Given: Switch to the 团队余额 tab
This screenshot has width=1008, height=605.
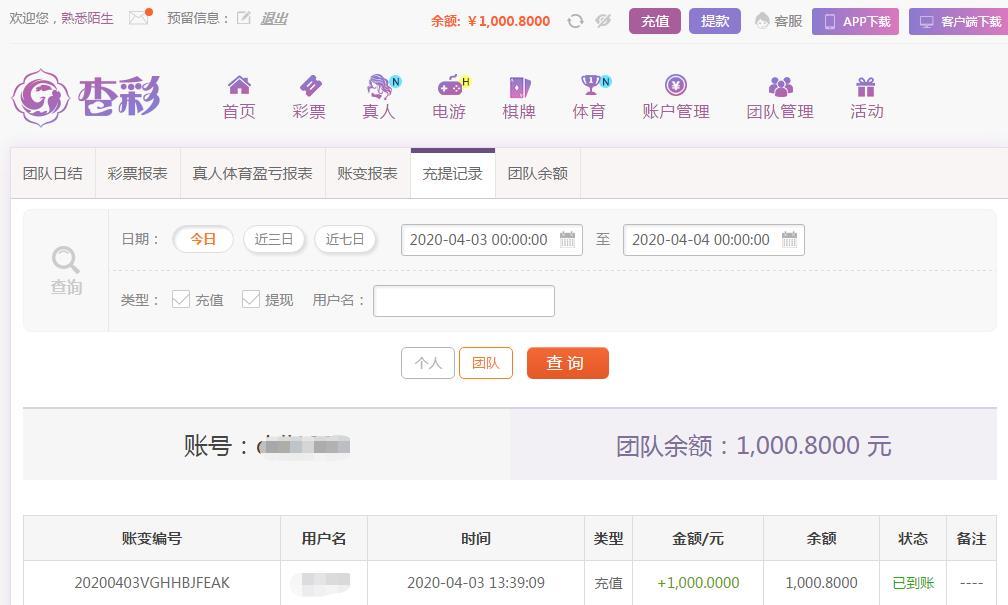Looking at the screenshot, I should 537,174.
